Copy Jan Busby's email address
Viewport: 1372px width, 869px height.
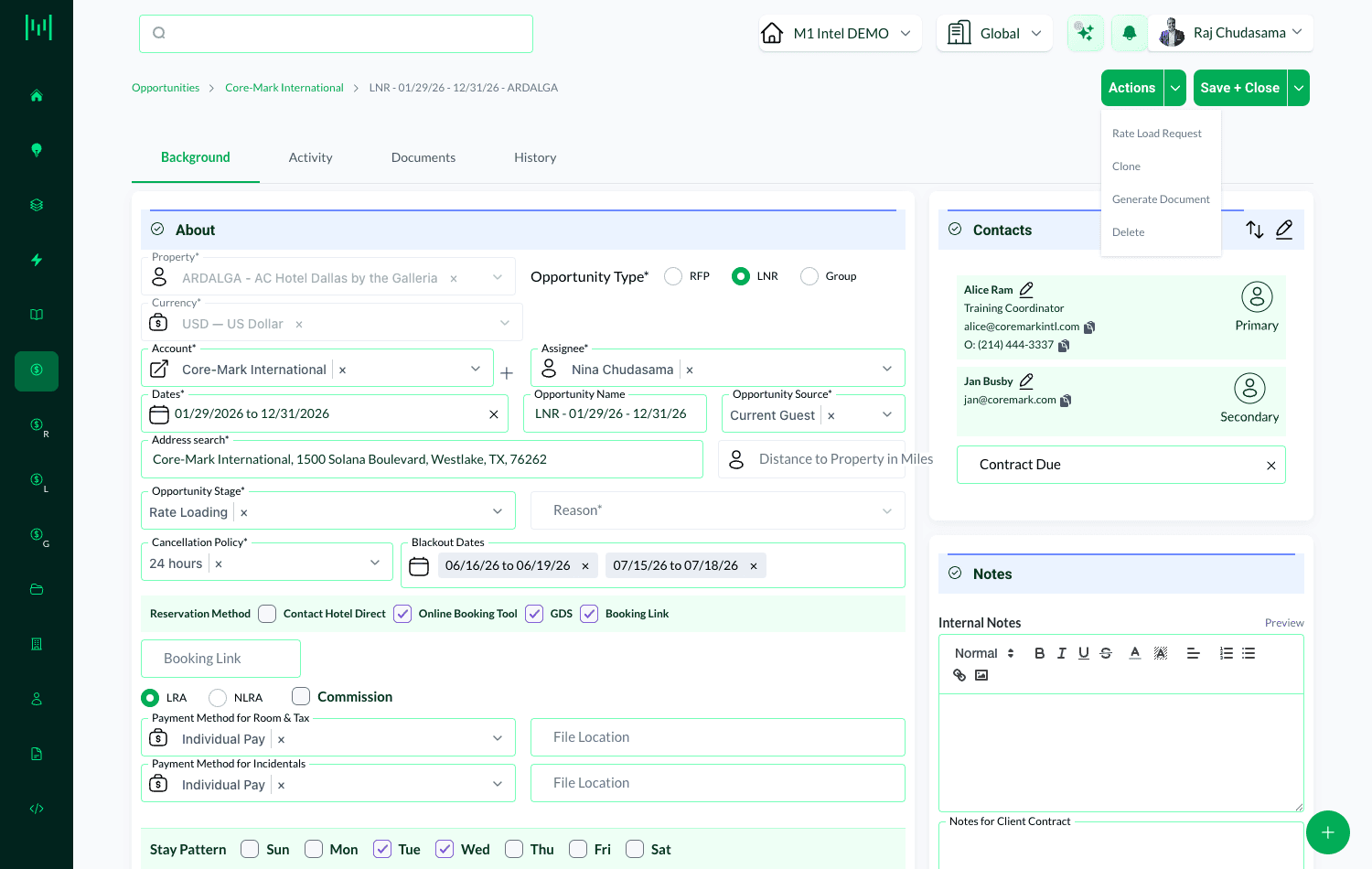1066,400
